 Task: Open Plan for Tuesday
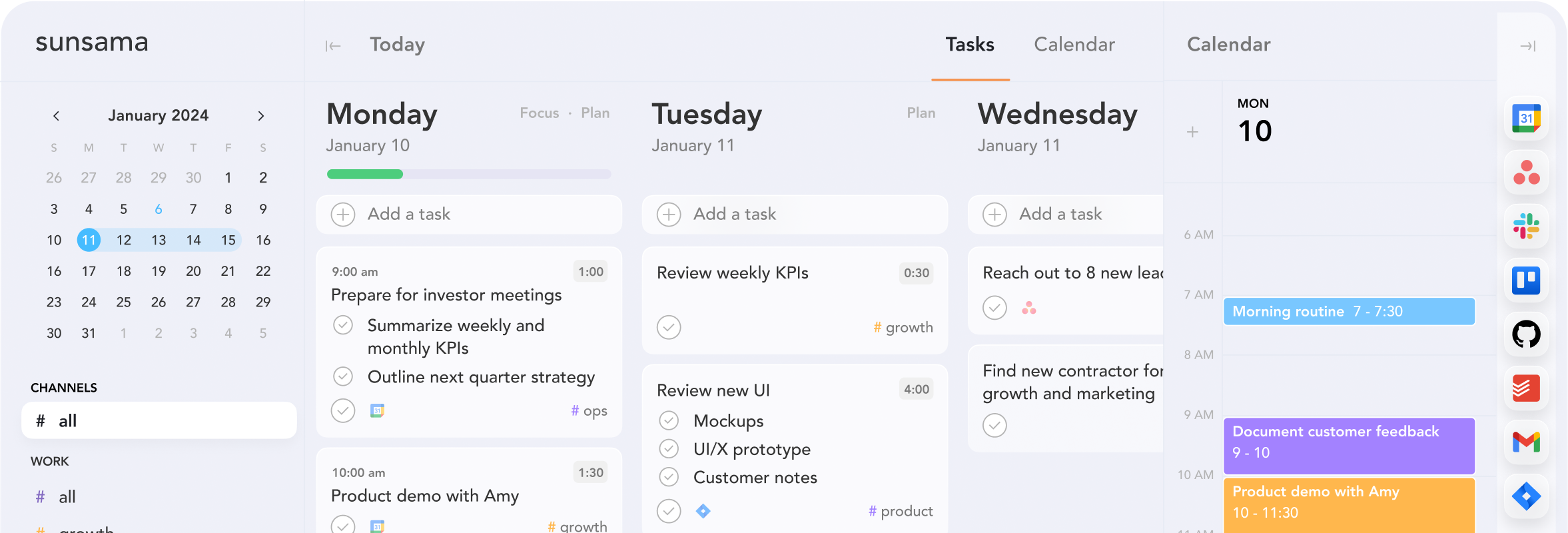pos(921,113)
